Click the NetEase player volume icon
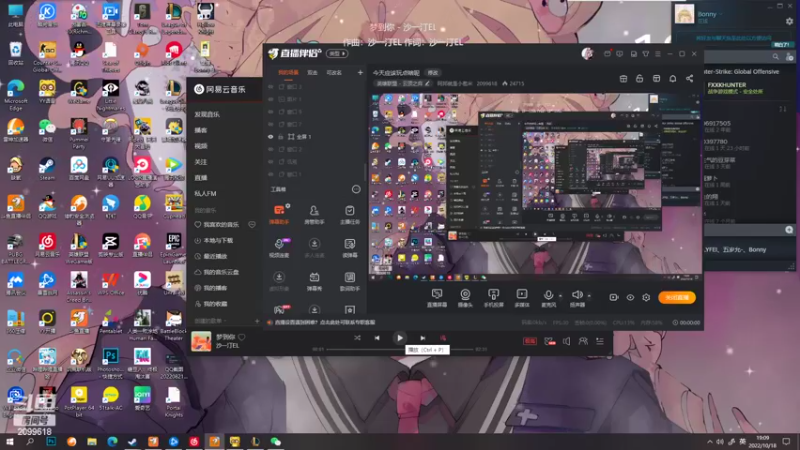 (x=566, y=341)
